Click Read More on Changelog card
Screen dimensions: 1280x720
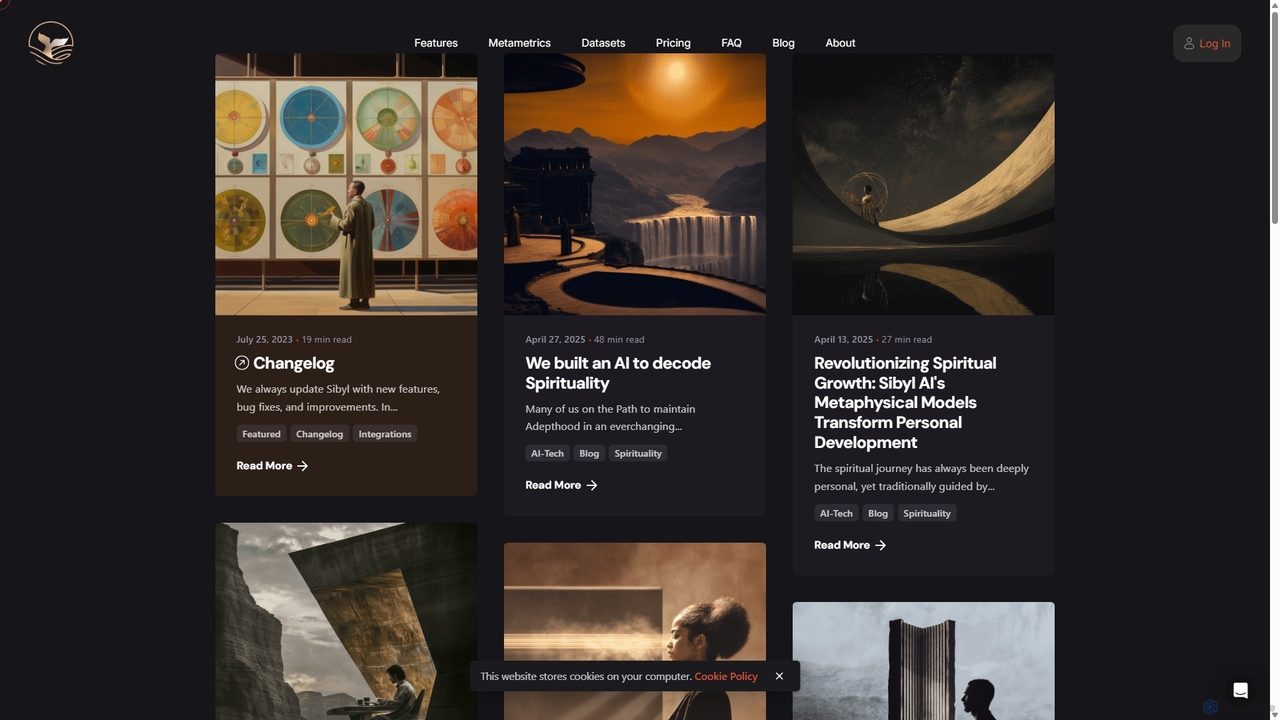272,466
